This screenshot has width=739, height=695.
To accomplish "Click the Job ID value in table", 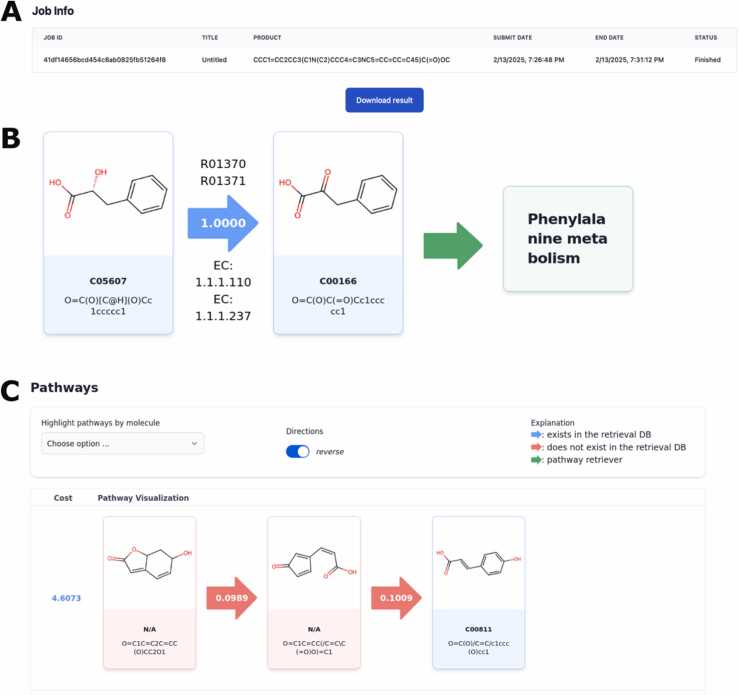I will [x=105, y=60].
